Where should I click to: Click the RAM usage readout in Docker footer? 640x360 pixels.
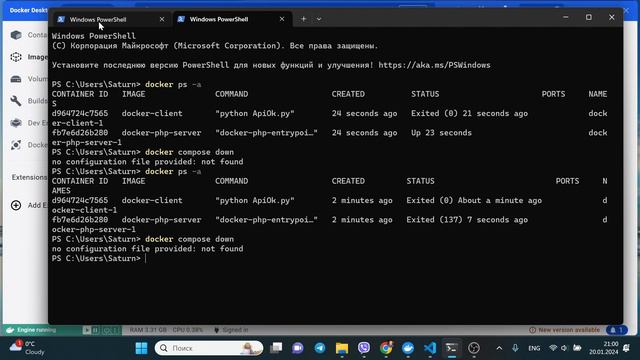(148, 330)
